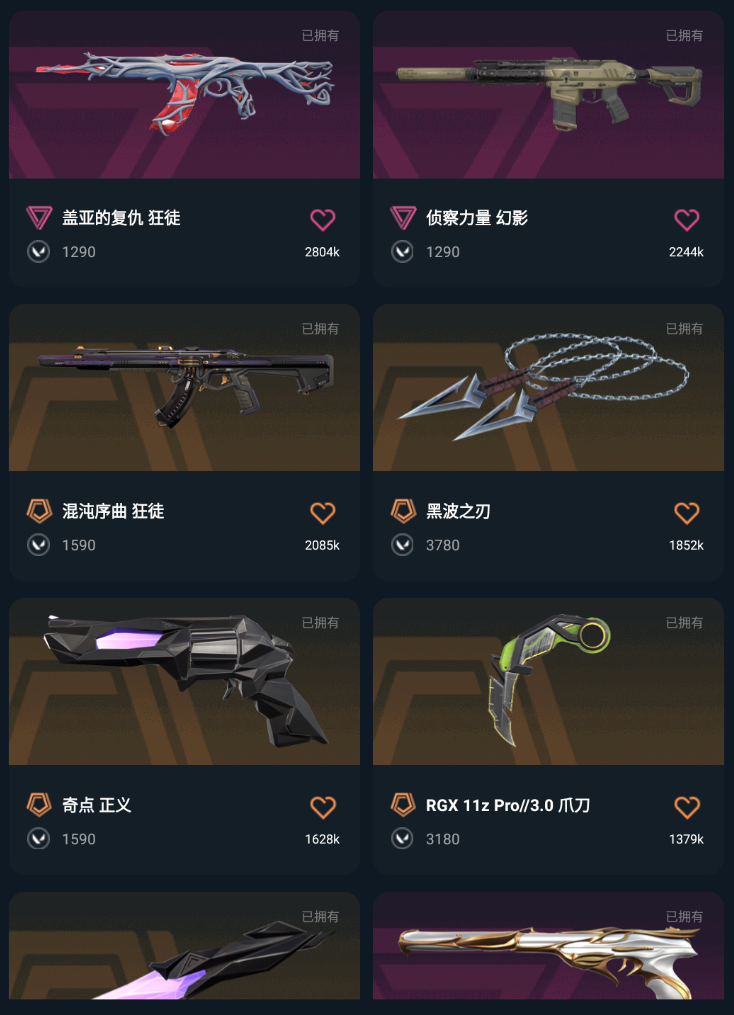Click the 混沌序曲 狂徒 skin name
Viewport: 734px width, 1015px height.
coord(113,511)
